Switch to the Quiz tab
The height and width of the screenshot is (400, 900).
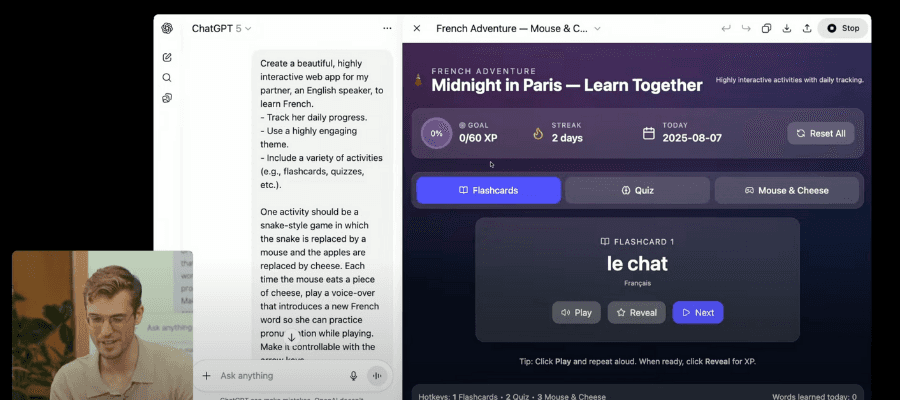[x=638, y=191]
